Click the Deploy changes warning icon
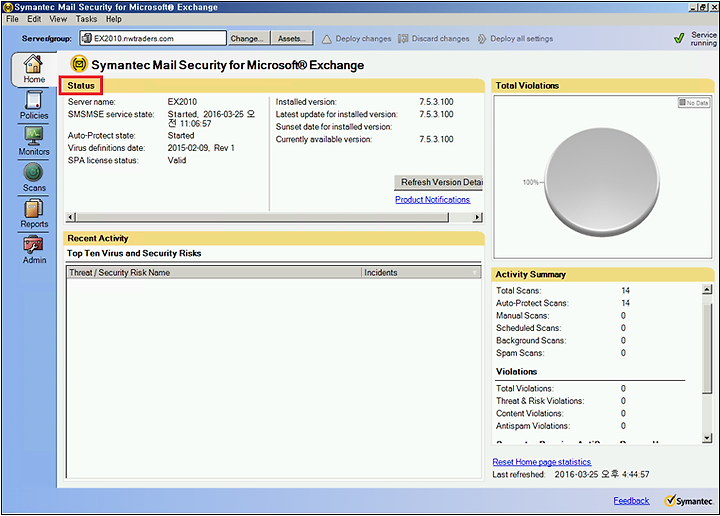 coord(326,39)
